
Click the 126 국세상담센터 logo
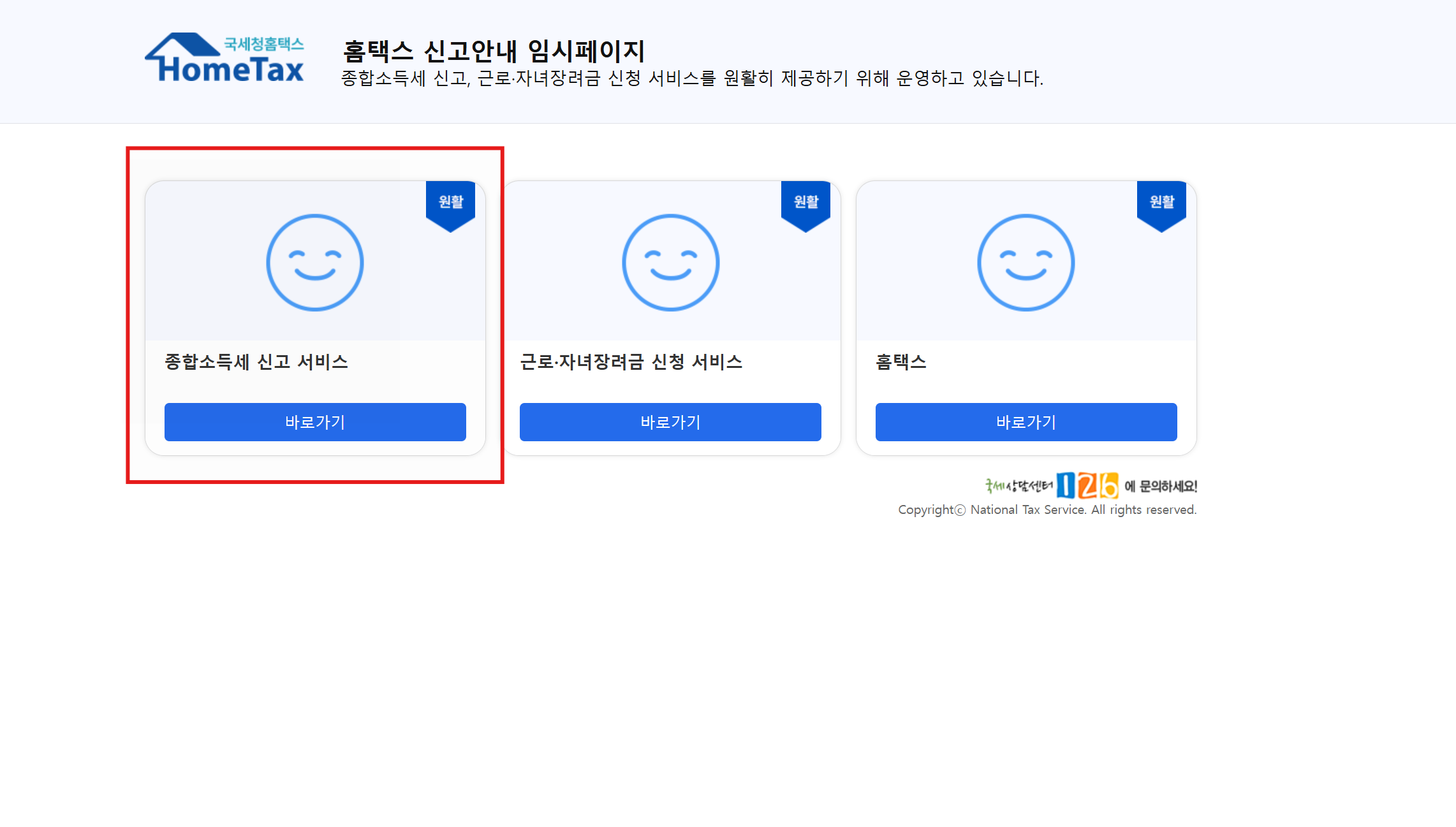(1087, 486)
